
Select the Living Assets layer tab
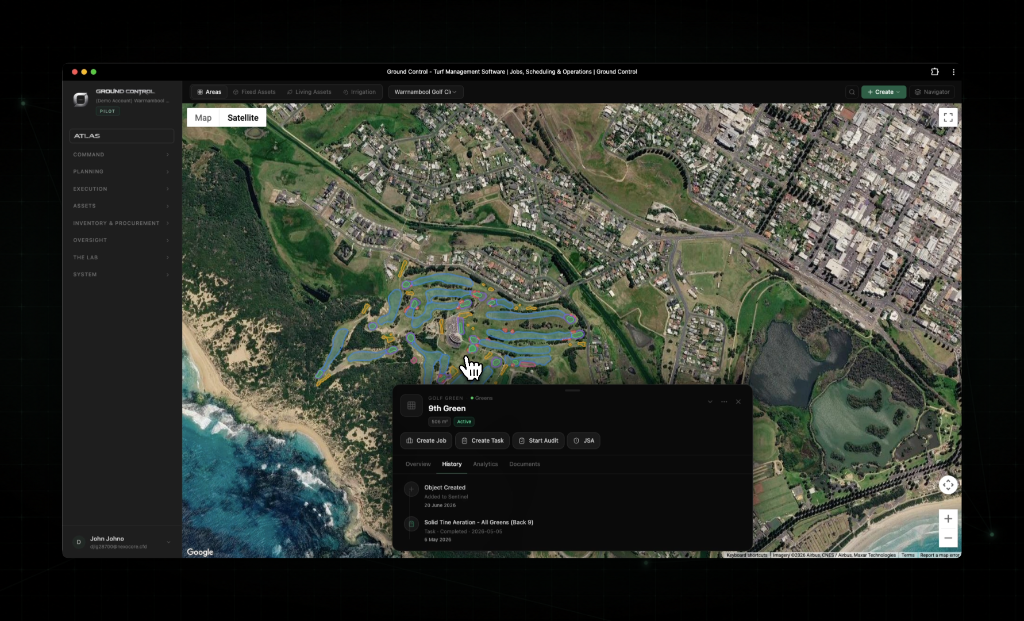click(x=309, y=92)
